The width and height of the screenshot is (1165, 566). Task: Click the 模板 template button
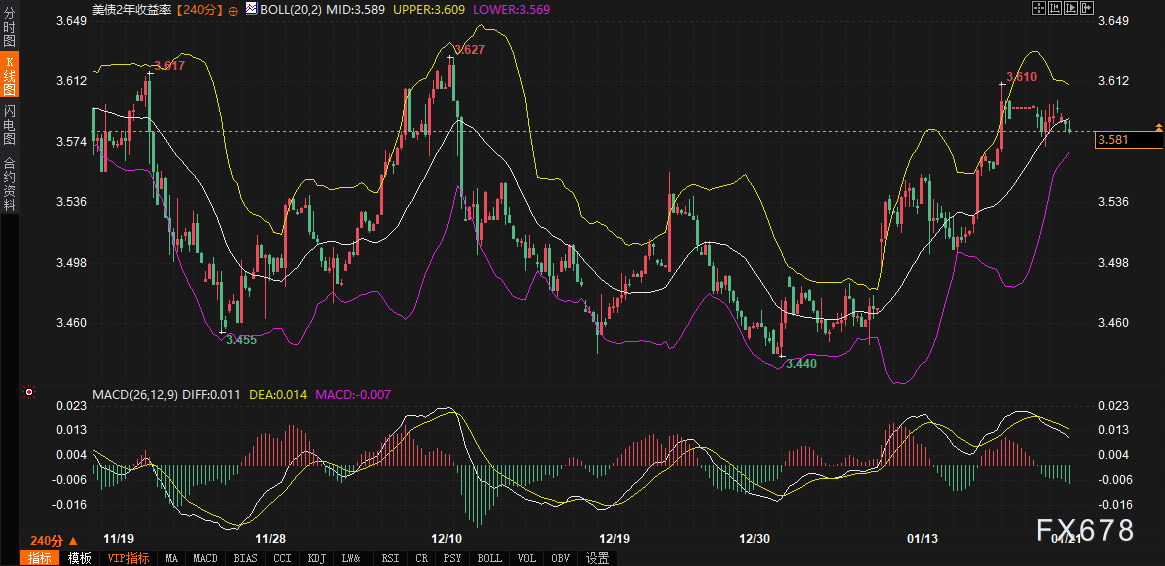coord(79,558)
